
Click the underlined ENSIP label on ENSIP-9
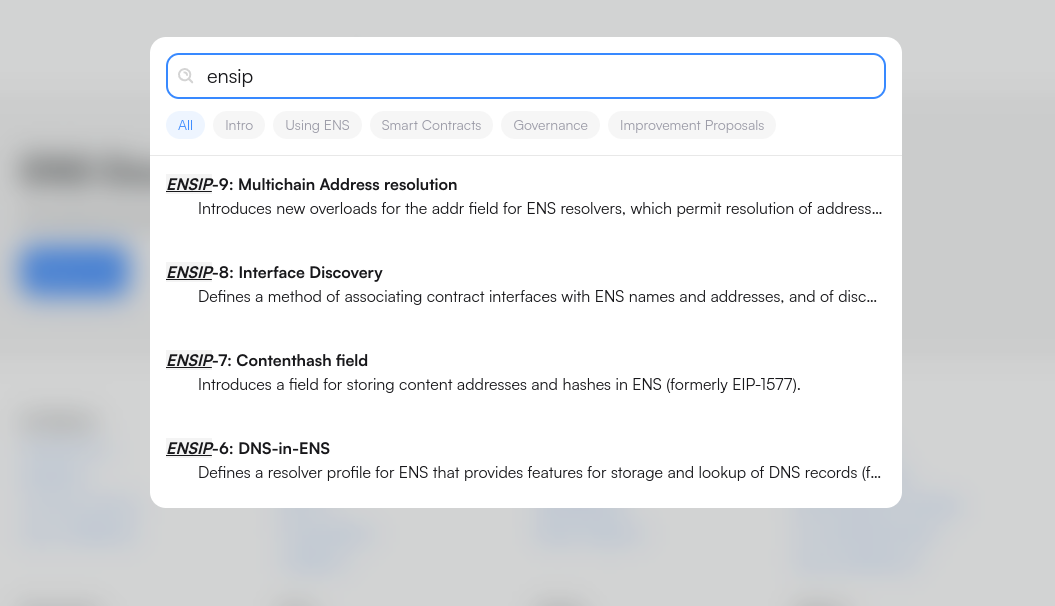point(189,184)
